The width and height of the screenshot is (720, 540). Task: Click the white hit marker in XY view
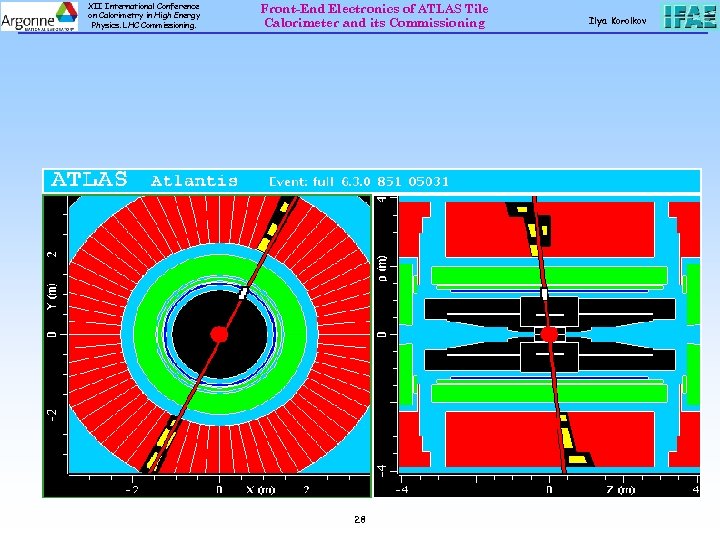tap(243, 293)
